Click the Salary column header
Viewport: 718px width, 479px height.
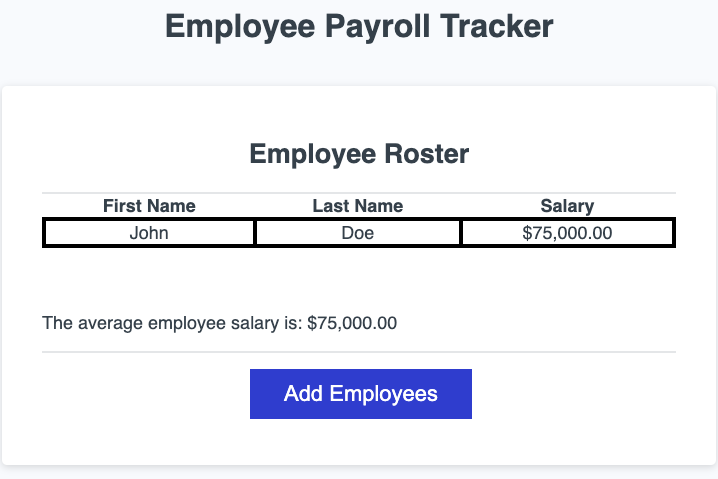point(567,206)
